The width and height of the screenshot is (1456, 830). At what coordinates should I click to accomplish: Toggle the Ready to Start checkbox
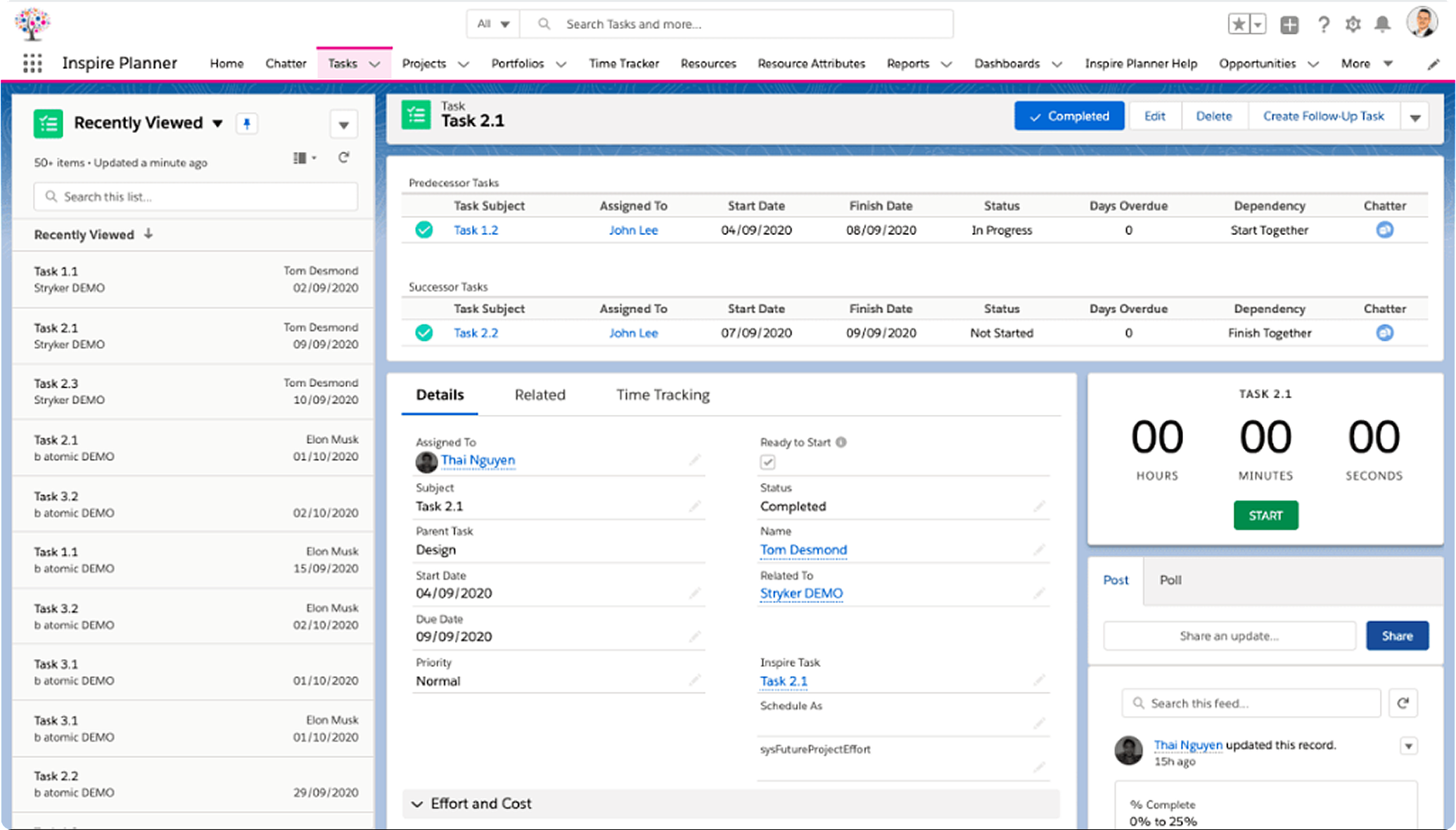click(767, 462)
